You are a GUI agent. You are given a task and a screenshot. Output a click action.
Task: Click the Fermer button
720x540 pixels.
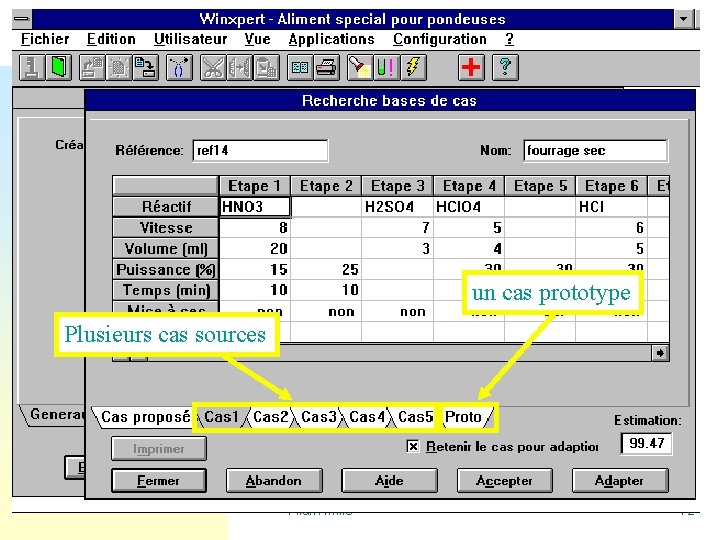pos(158,481)
